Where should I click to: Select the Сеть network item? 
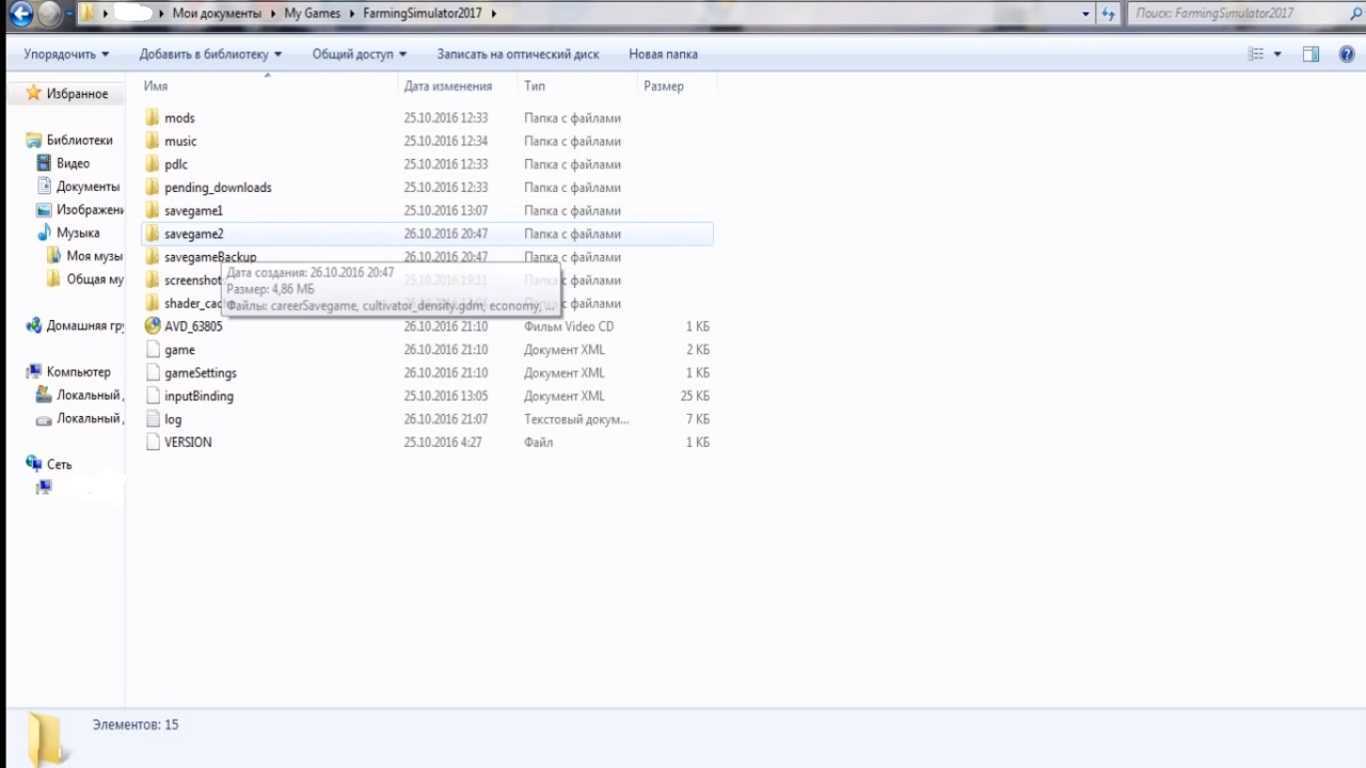(x=59, y=464)
